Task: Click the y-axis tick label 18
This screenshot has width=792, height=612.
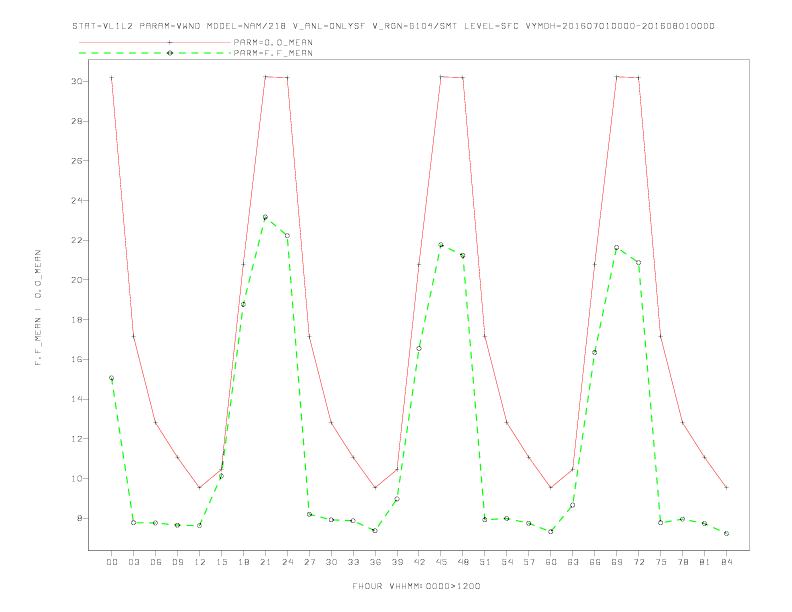Action: [78, 320]
